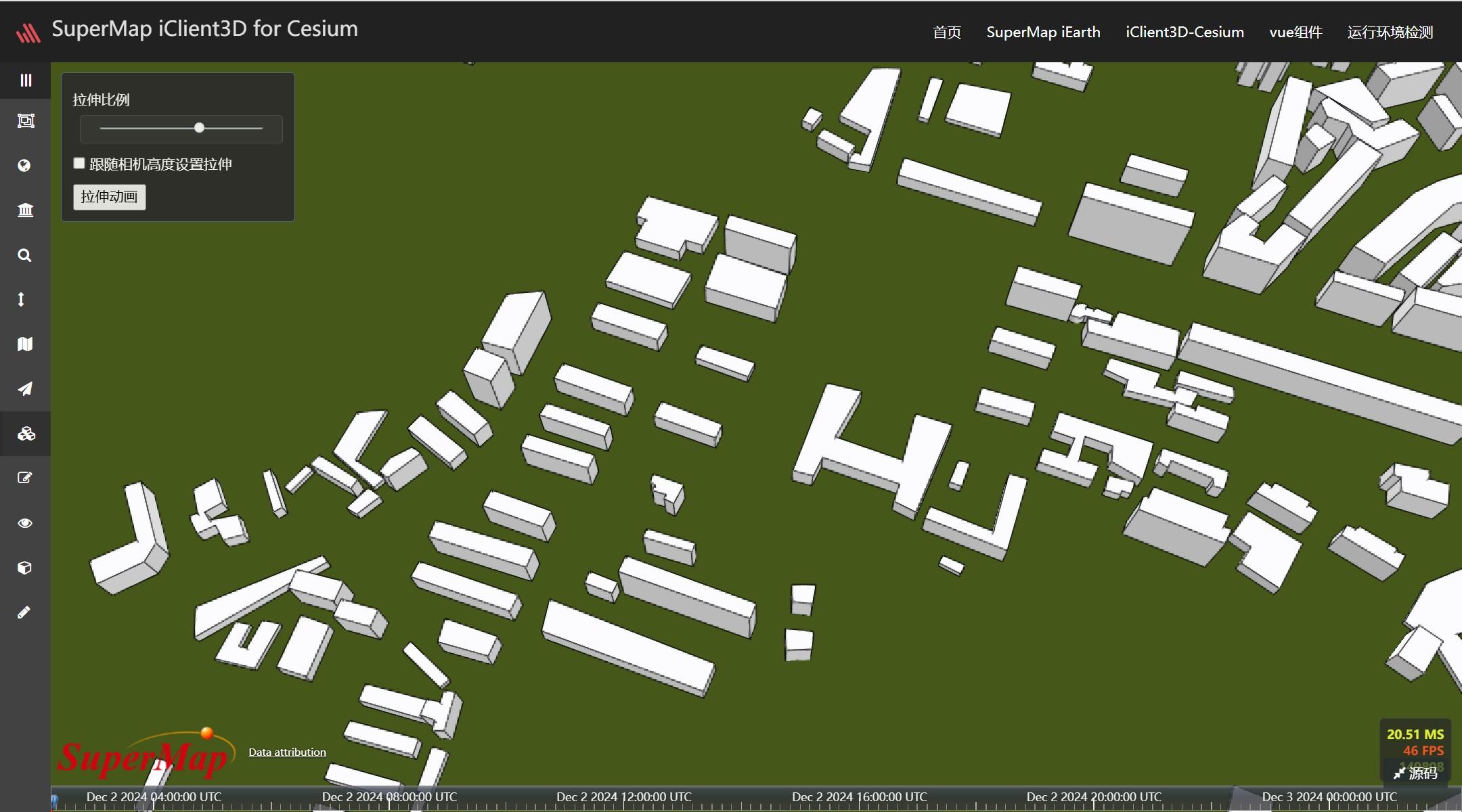Screen dimensions: 1462x812
Task: Click timeline at Dec 2 2024 16:00:00 UTC
Action: (x=860, y=797)
